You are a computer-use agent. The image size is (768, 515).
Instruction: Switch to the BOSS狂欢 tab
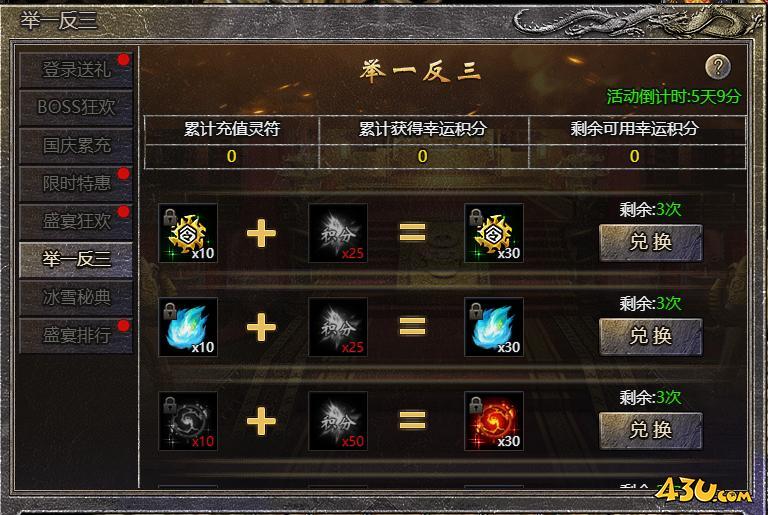[x=76, y=107]
